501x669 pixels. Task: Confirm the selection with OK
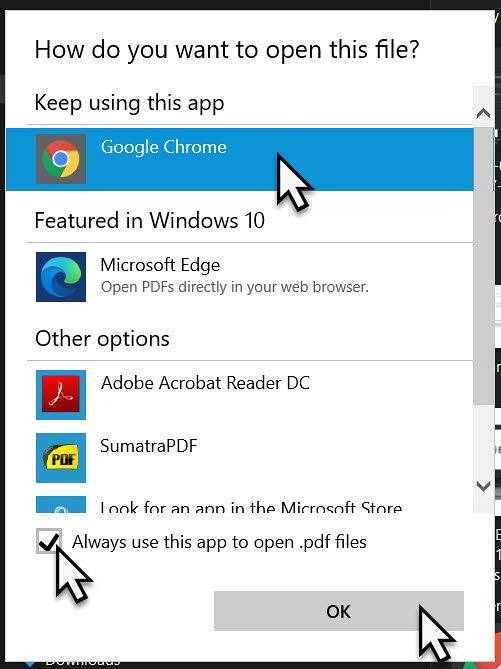tap(339, 611)
